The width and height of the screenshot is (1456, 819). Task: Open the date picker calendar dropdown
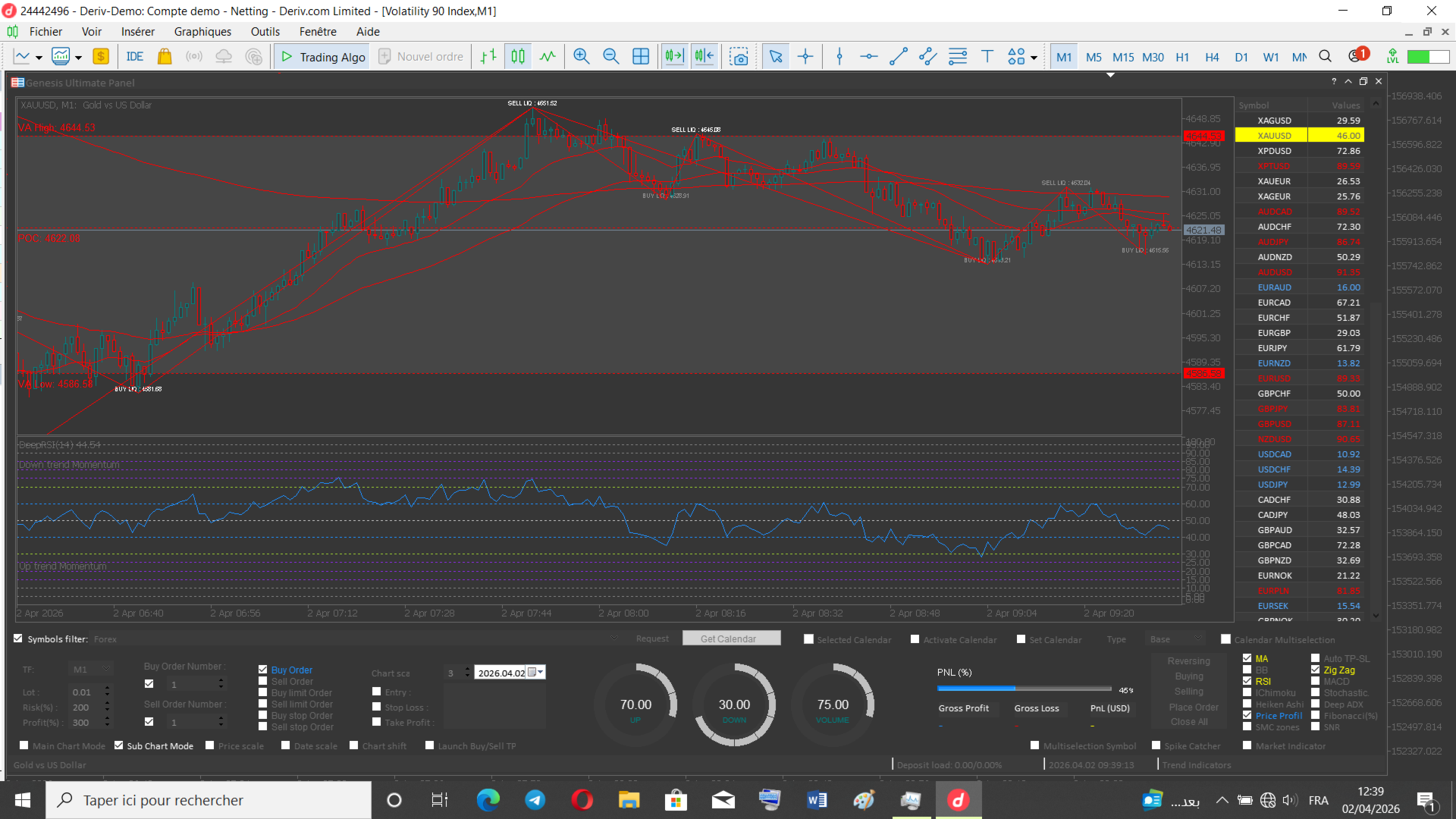point(540,673)
